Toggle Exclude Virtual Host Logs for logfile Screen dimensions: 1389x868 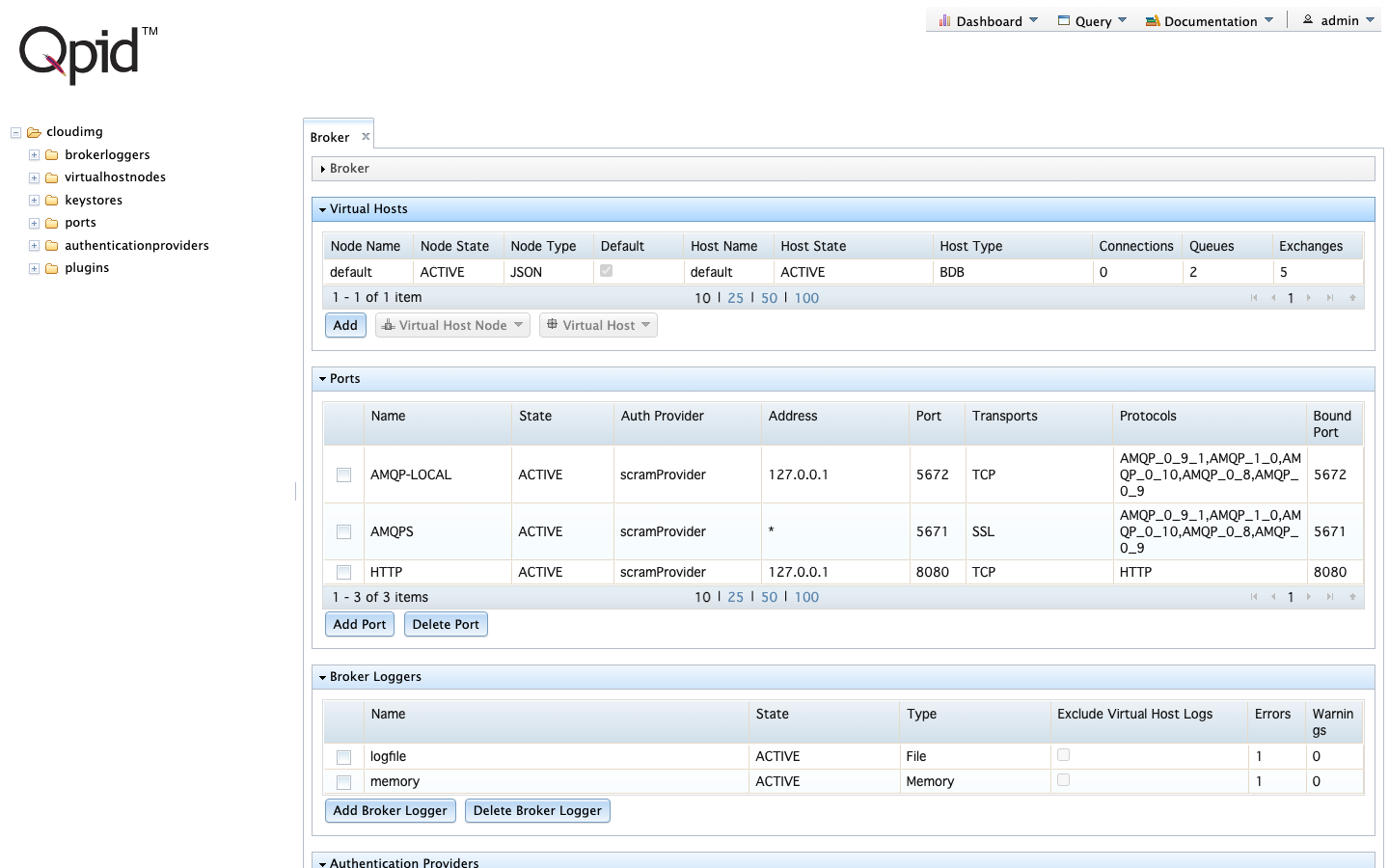tap(1063, 755)
